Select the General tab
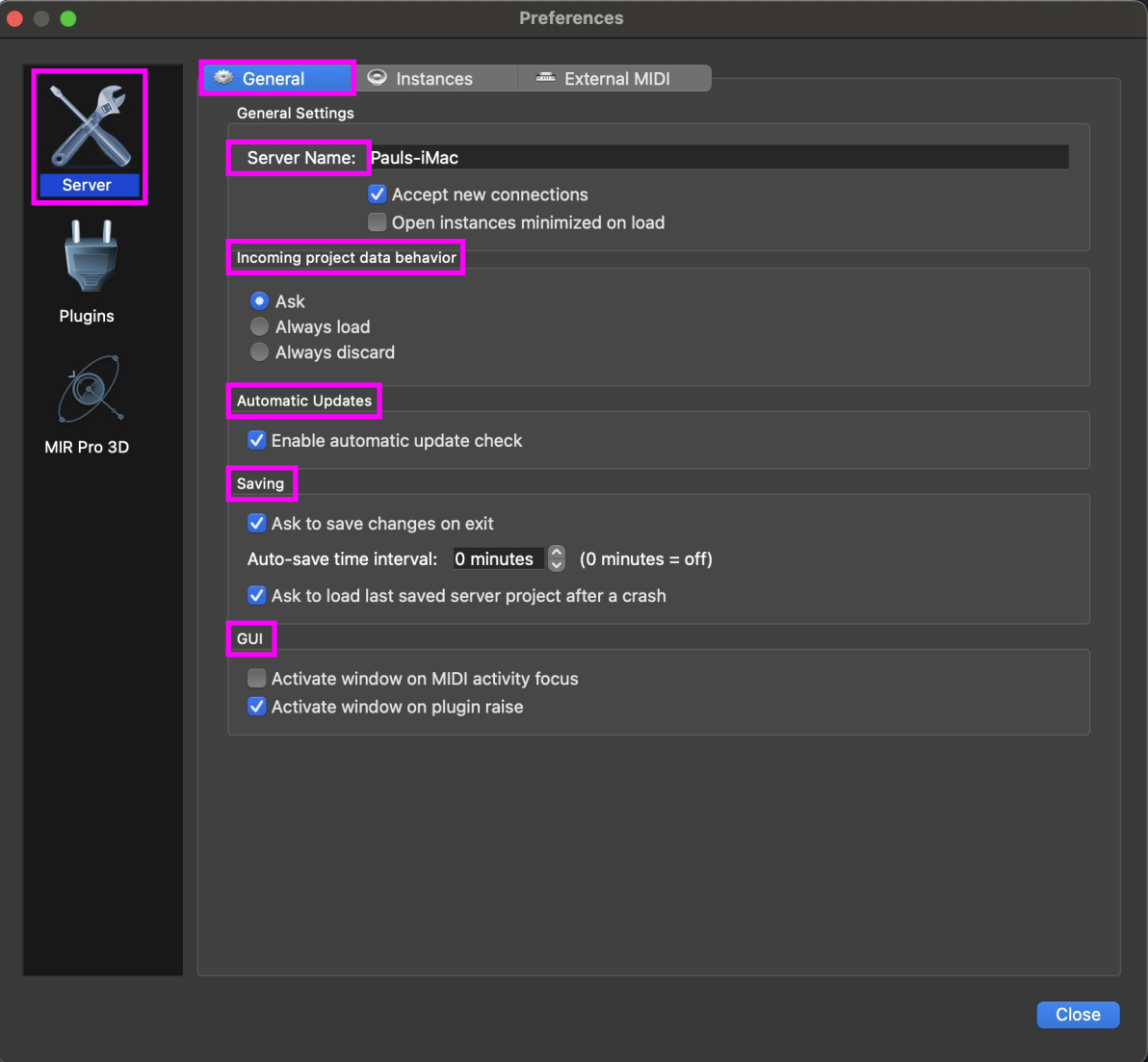The width and height of the screenshot is (1148, 1062). coord(275,79)
